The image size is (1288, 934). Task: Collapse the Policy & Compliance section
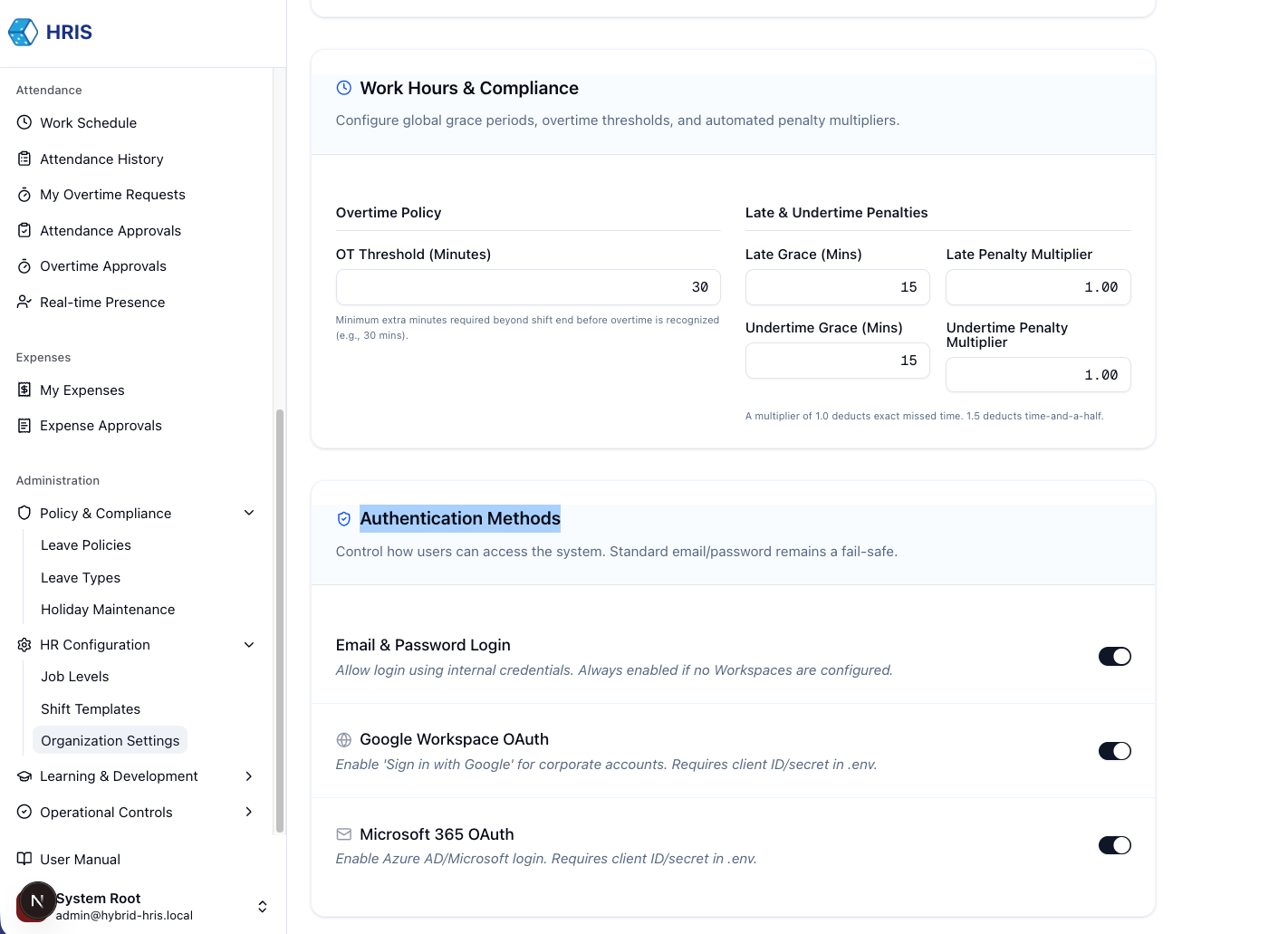(x=249, y=513)
